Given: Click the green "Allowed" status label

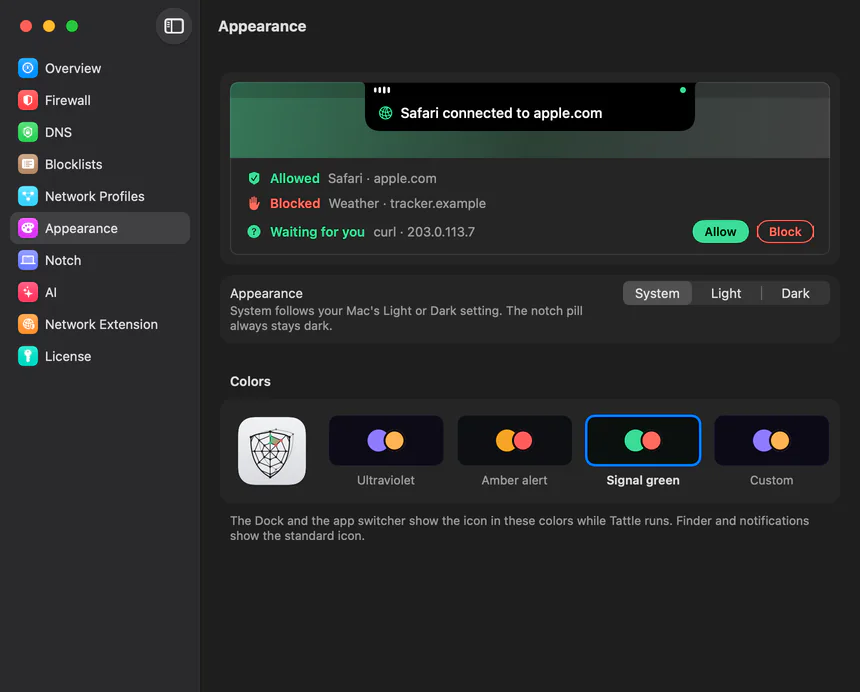Looking at the screenshot, I should pos(295,178).
